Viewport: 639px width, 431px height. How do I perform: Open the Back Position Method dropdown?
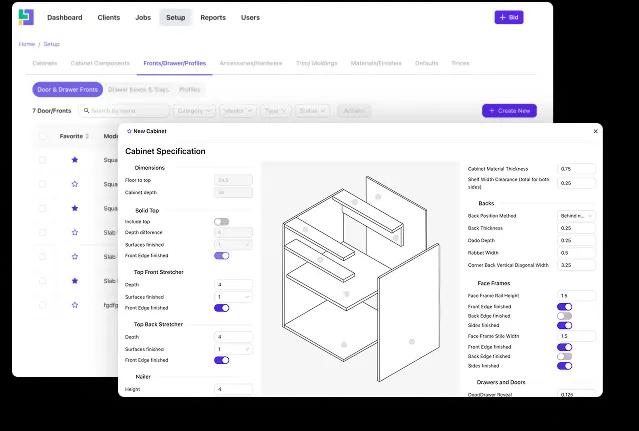[576, 215]
